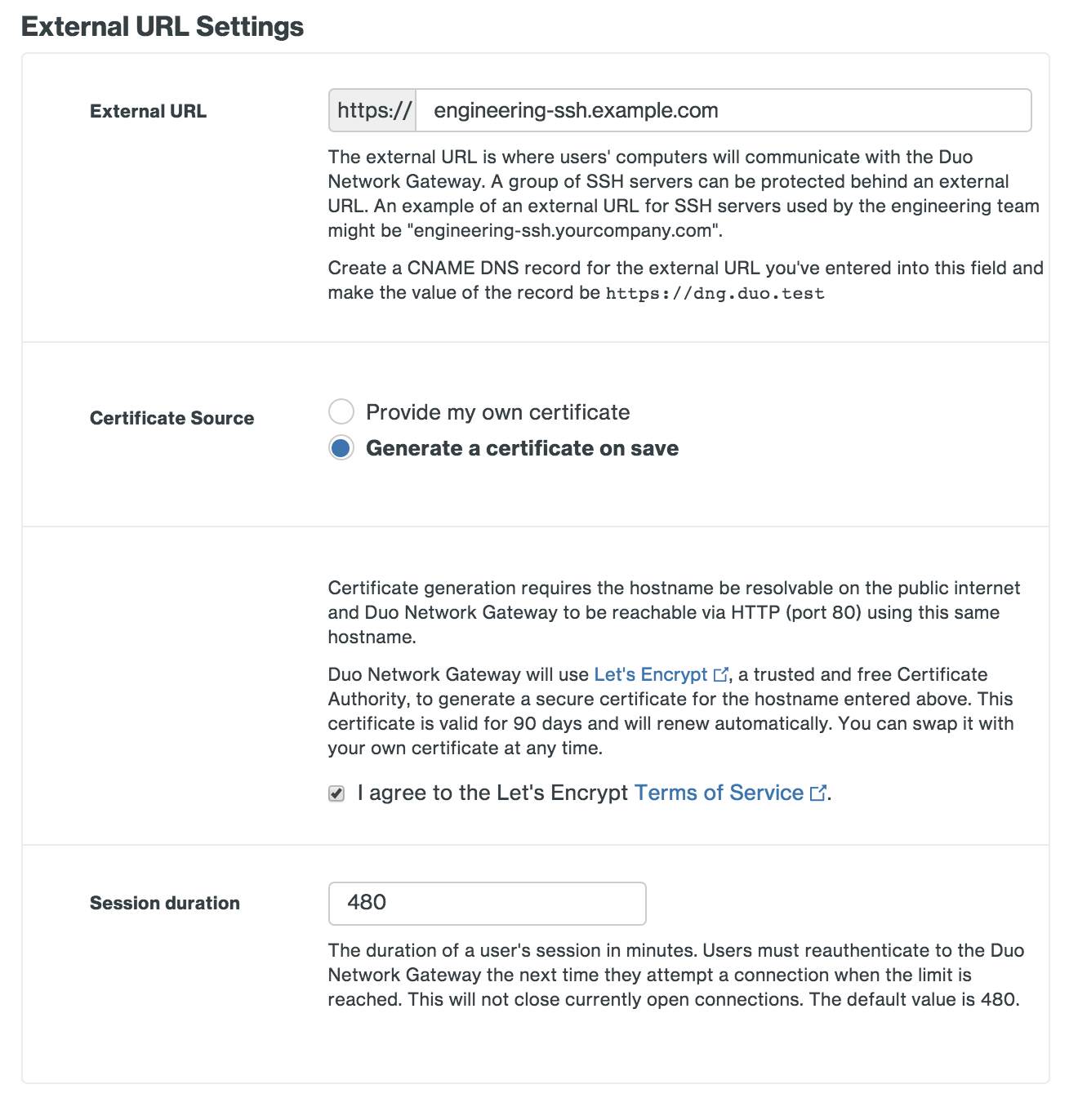The height and width of the screenshot is (1120, 1078).
Task: Click the https:// protocol prefix
Action: point(372,110)
